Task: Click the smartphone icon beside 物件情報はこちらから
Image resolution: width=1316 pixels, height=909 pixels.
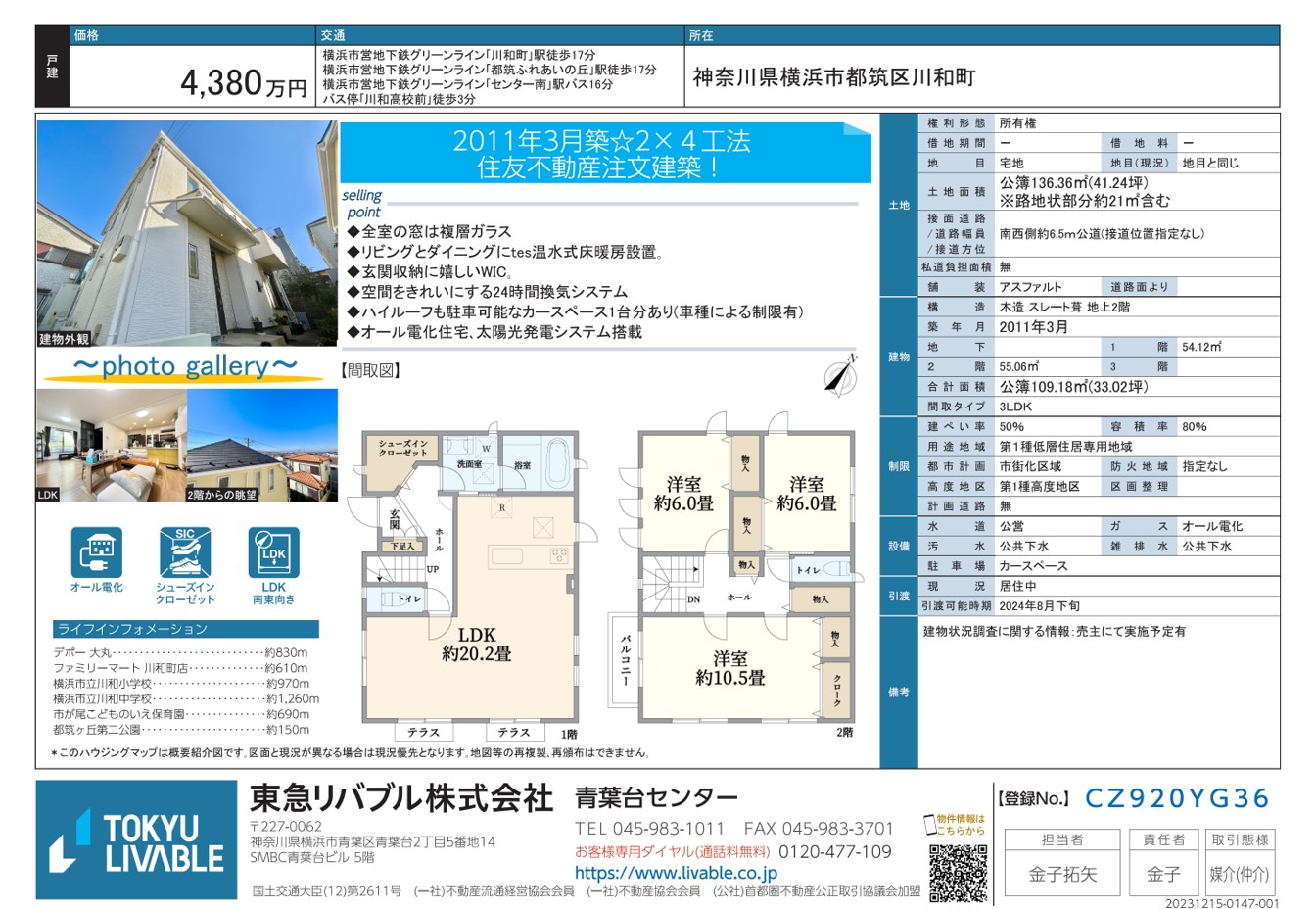Action: point(929,825)
